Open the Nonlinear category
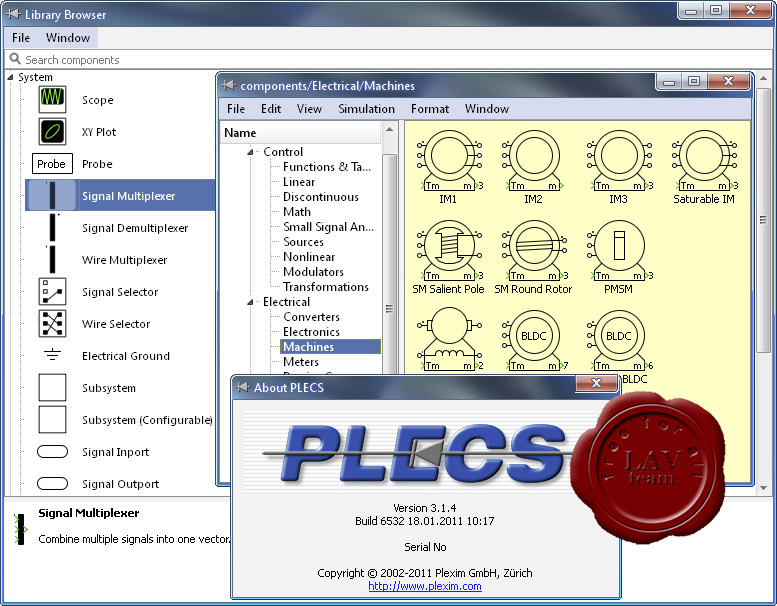This screenshot has height=606, width=777. coord(309,257)
